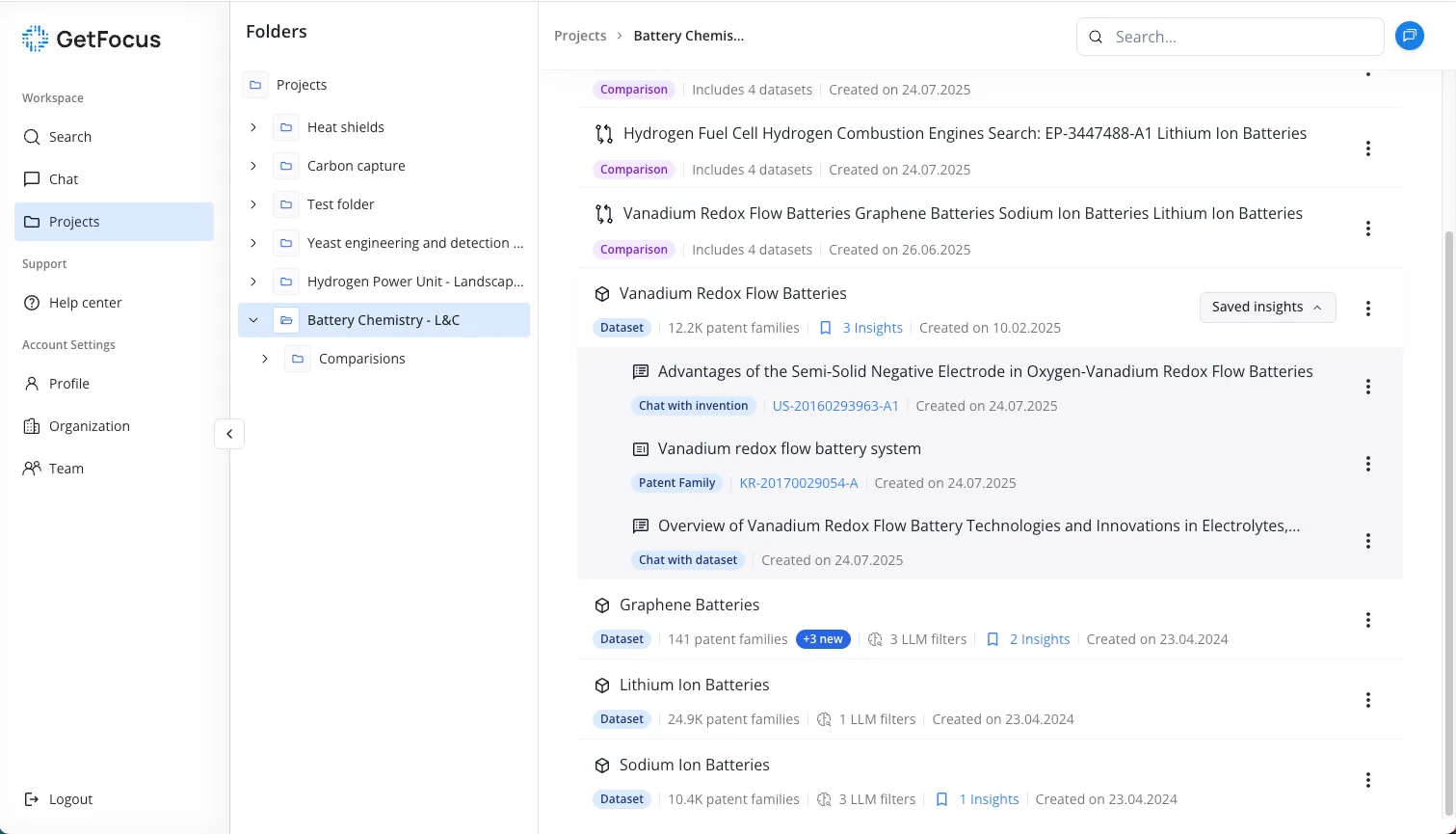Click the GetFocus logo
This screenshot has width=1456, height=834.
coord(92,39)
